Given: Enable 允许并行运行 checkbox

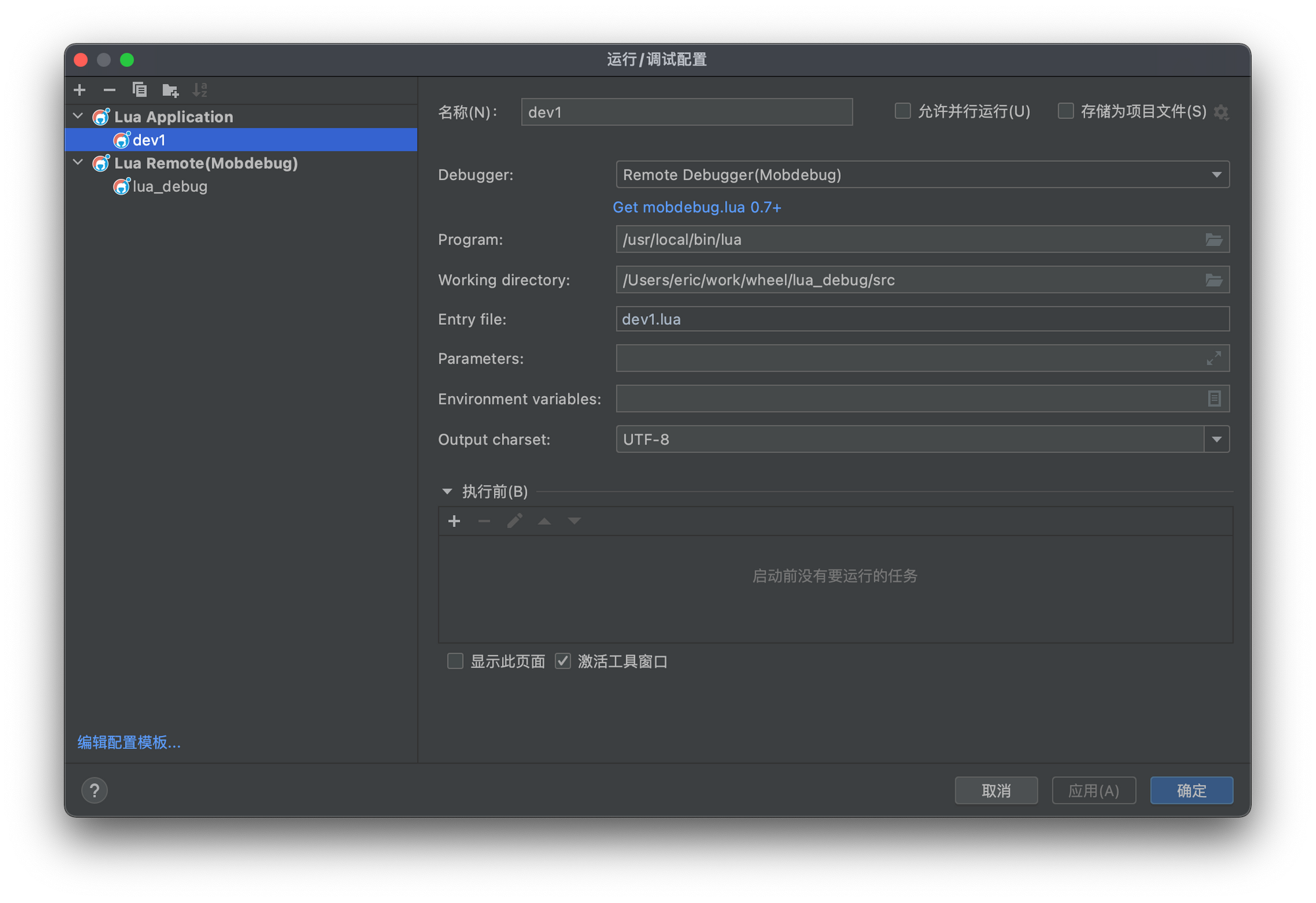Looking at the screenshot, I should [x=903, y=111].
